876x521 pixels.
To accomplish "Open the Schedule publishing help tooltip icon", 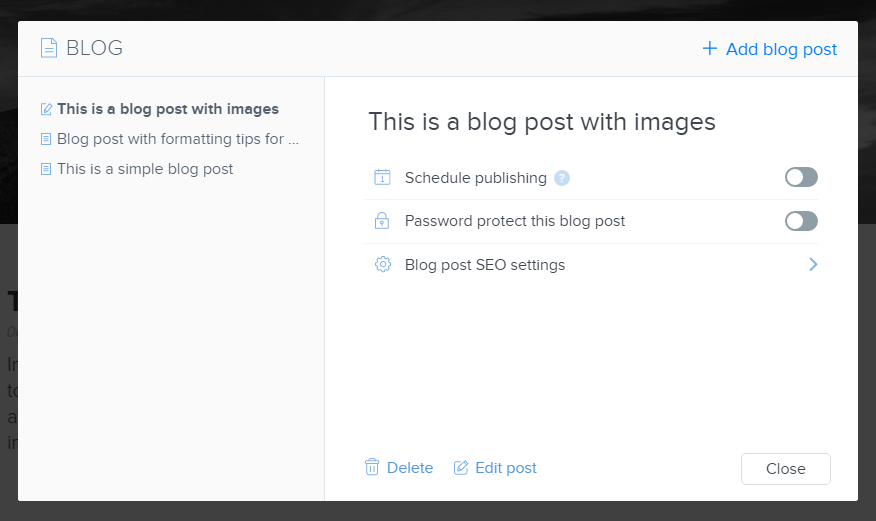I will (x=561, y=178).
